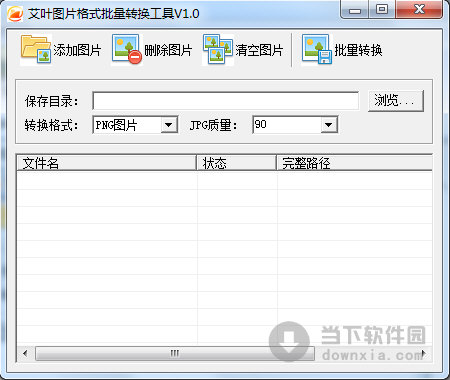Click the horizontal scrollbar thumb
Image resolution: width=450 pixels, height=380 pixels.
click(x=175, y=353)
